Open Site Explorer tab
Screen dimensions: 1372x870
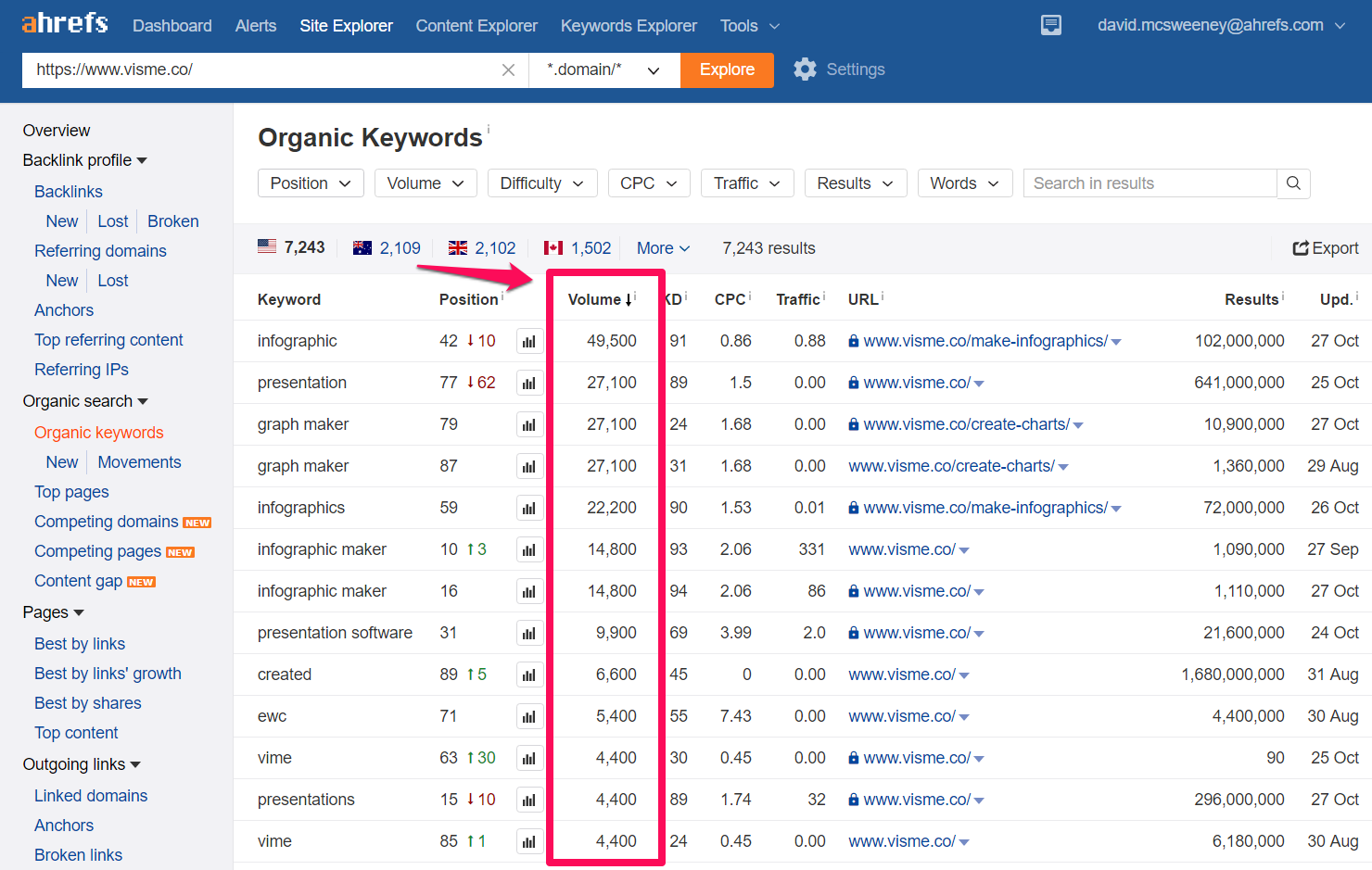(x=346, y=26)
